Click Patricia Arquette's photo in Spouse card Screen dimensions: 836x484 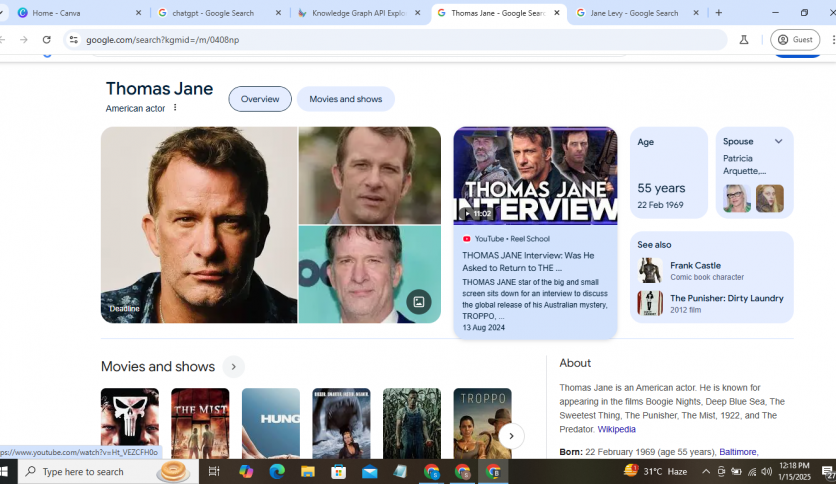[737, 198]
